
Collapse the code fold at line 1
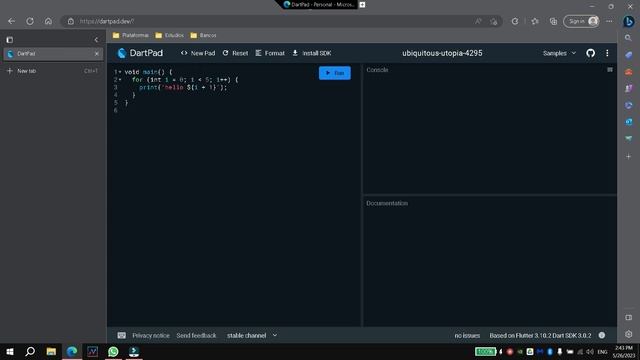pos(120,72)
